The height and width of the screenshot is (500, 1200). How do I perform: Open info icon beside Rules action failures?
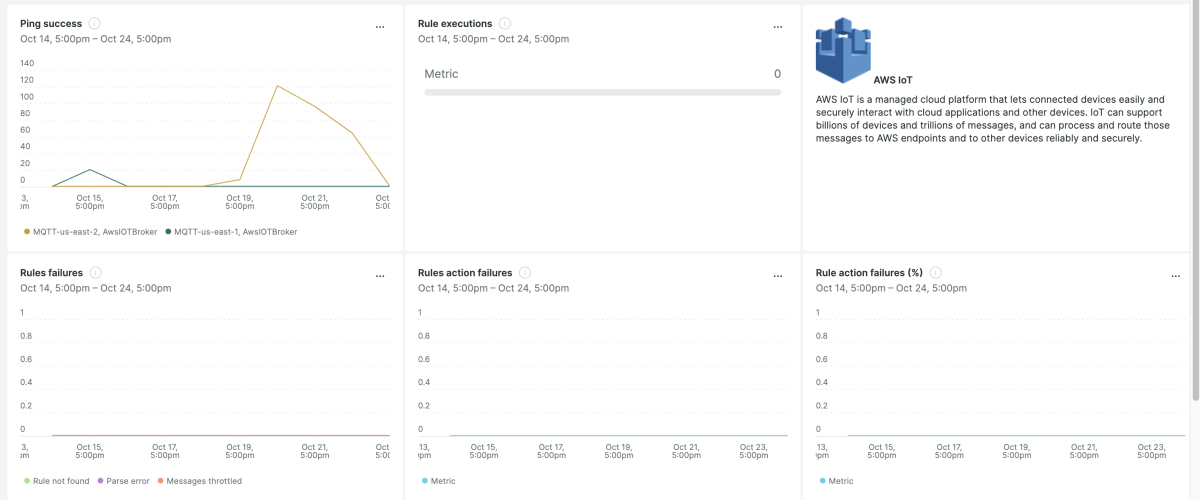click(x=525, y=272)
